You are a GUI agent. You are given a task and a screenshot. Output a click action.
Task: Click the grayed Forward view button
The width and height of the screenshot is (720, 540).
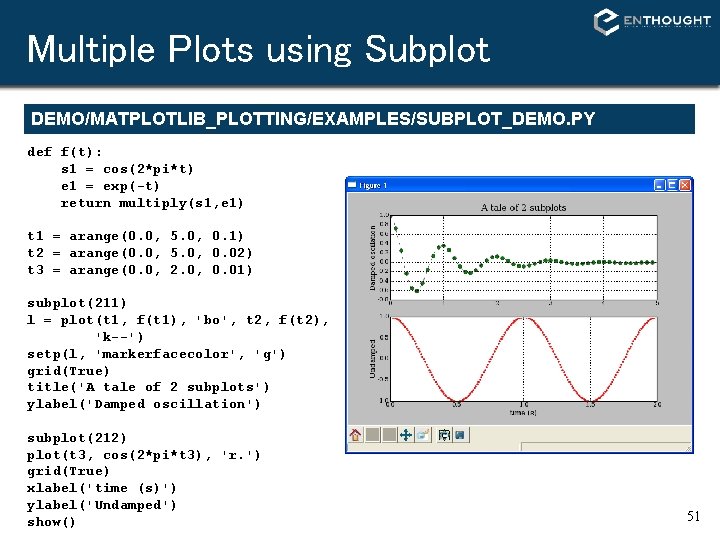click(x=389, y=434)
